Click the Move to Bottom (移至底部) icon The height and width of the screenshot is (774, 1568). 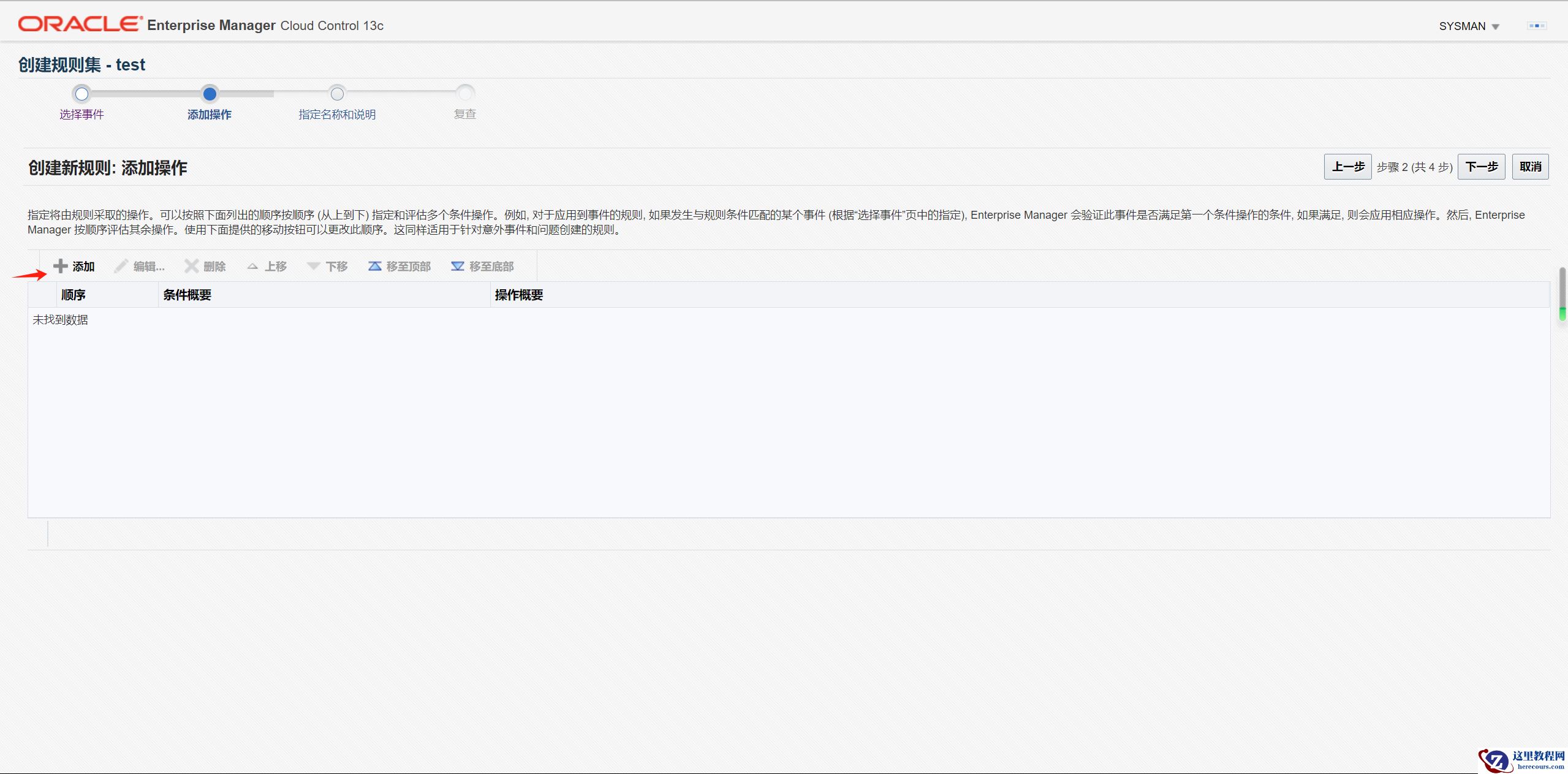coord(457,266)
